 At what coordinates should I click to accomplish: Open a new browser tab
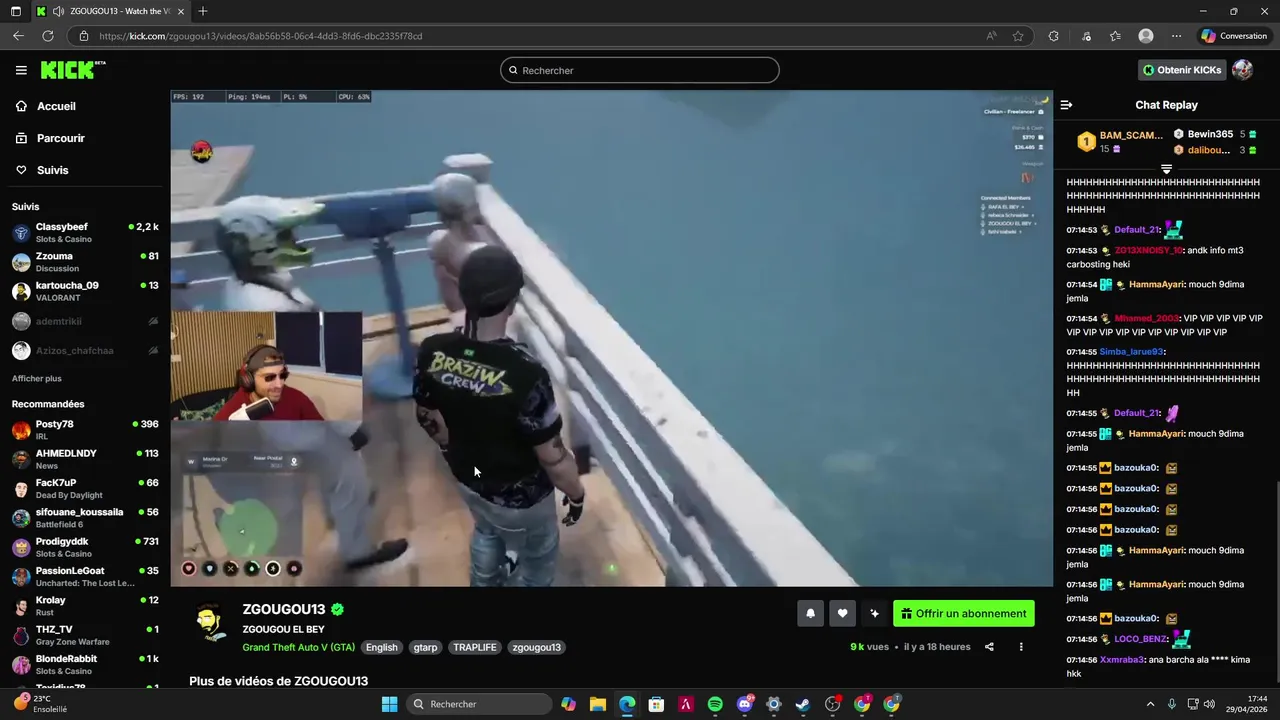[x=203, y=11]
